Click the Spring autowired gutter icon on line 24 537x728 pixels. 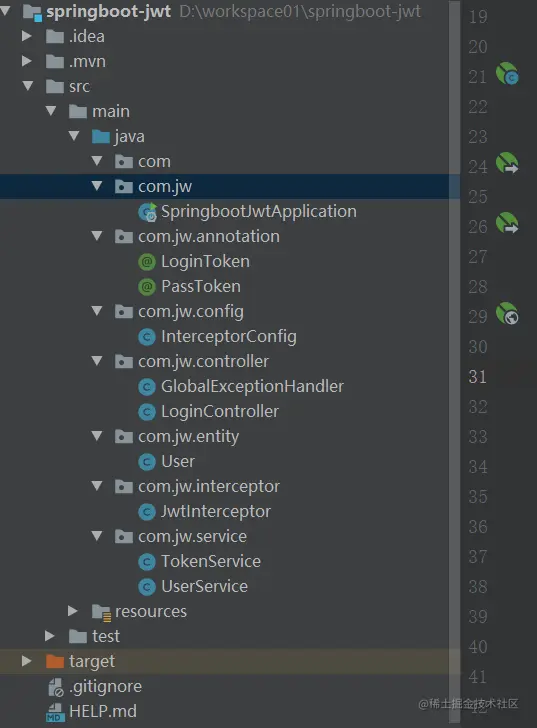coord(507,163)
